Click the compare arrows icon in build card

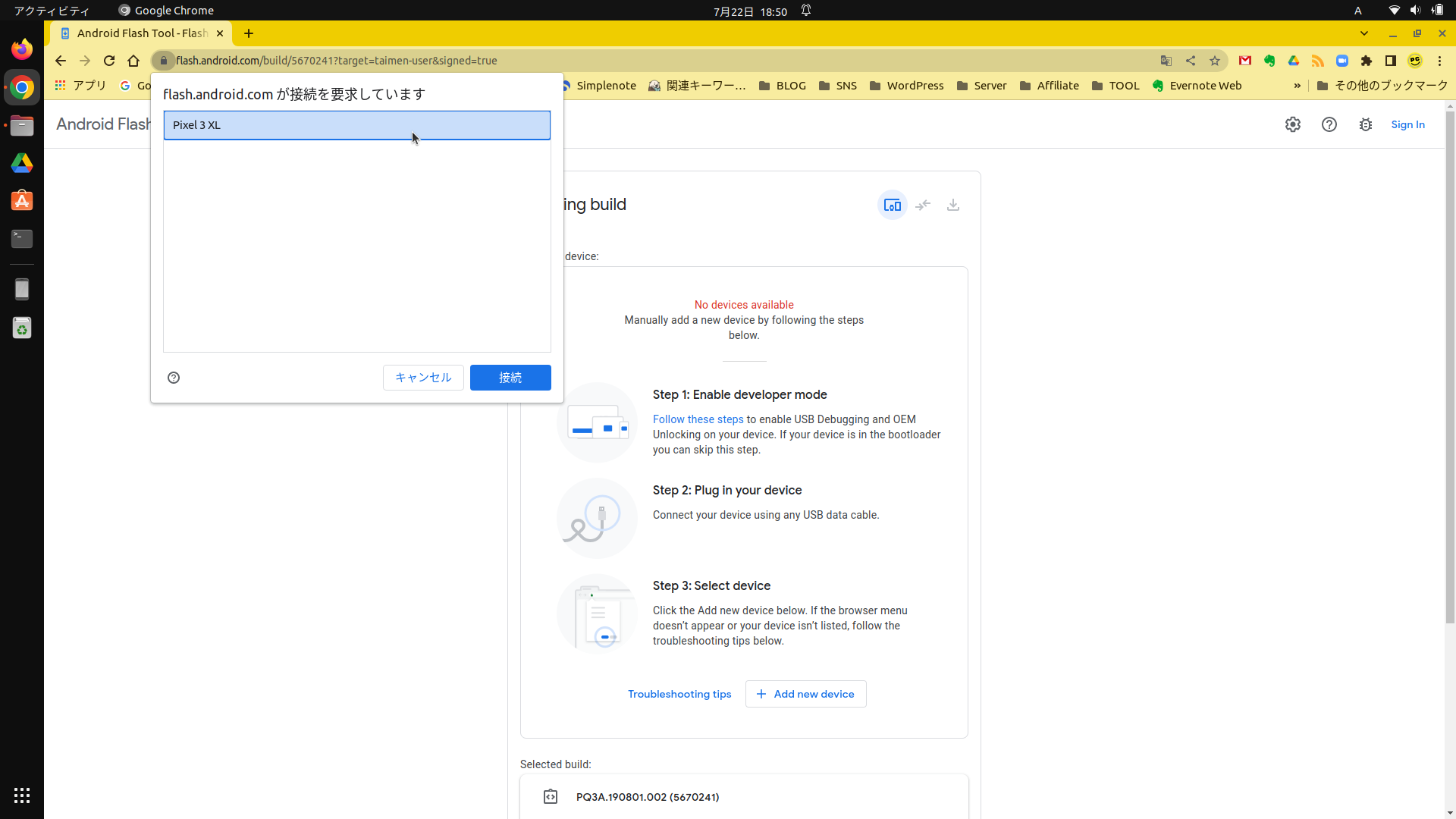point(923,206)
